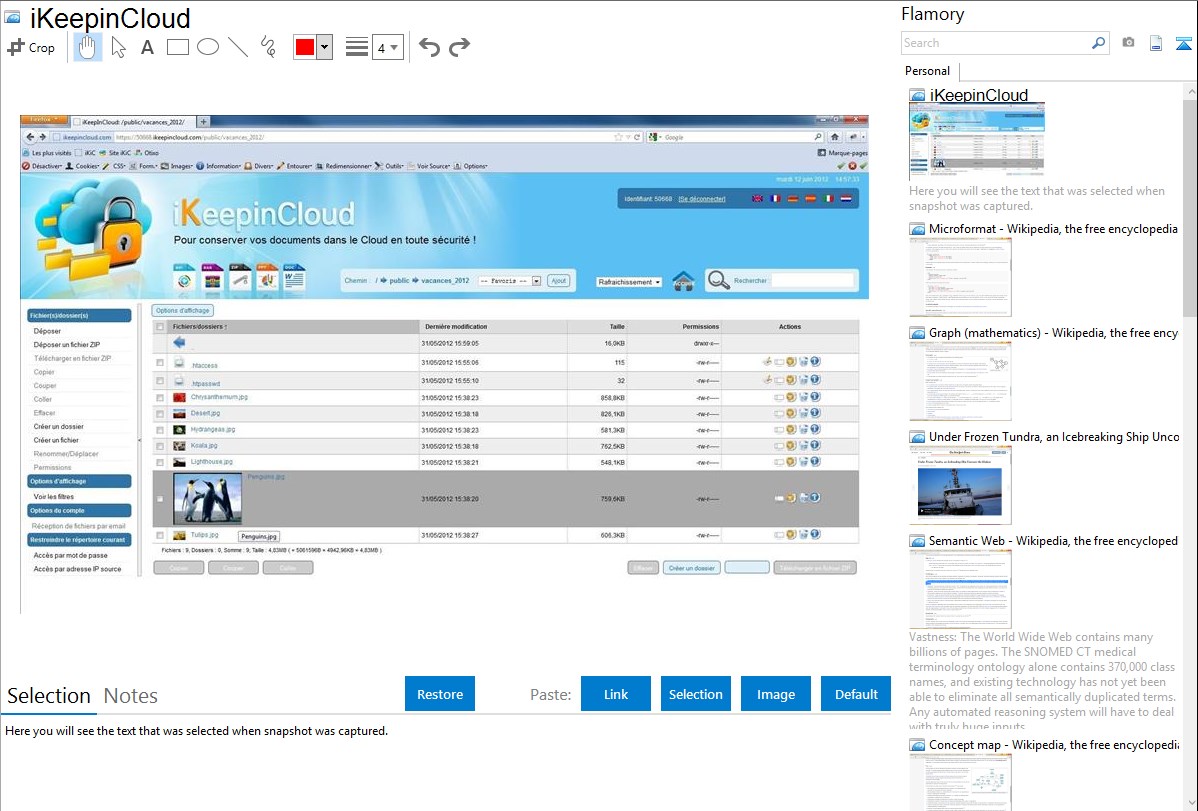
Task: Open the annotation color dropdown arrow
Action: (325, 47)
